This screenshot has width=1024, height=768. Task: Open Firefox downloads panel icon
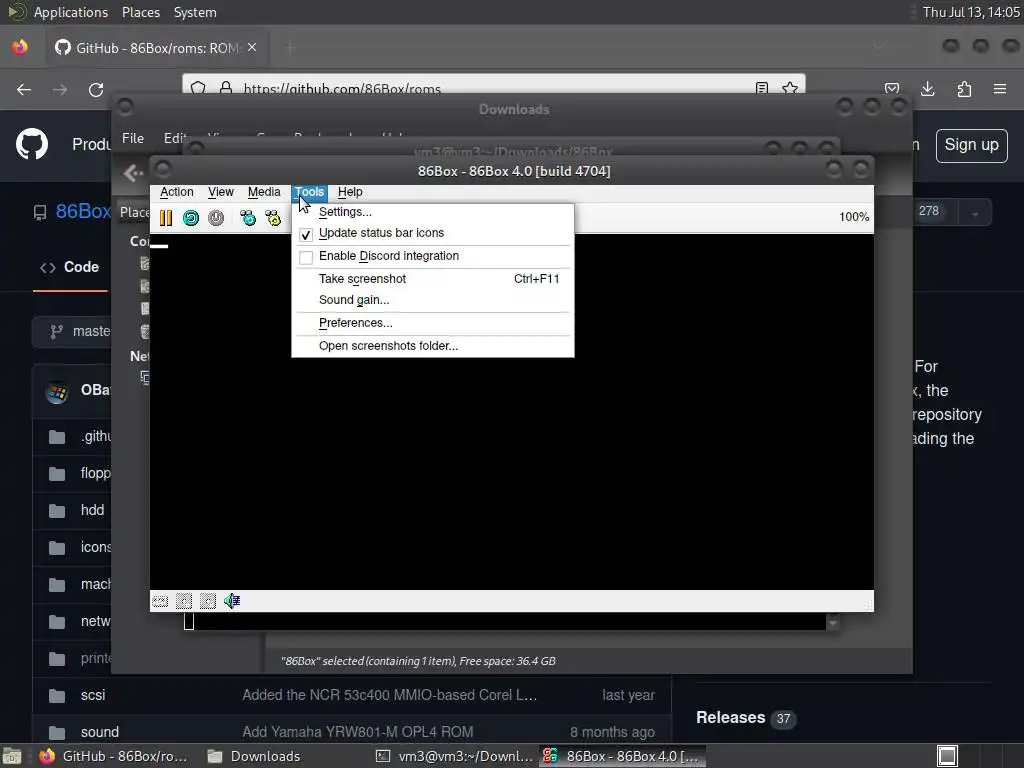point(927,89)
